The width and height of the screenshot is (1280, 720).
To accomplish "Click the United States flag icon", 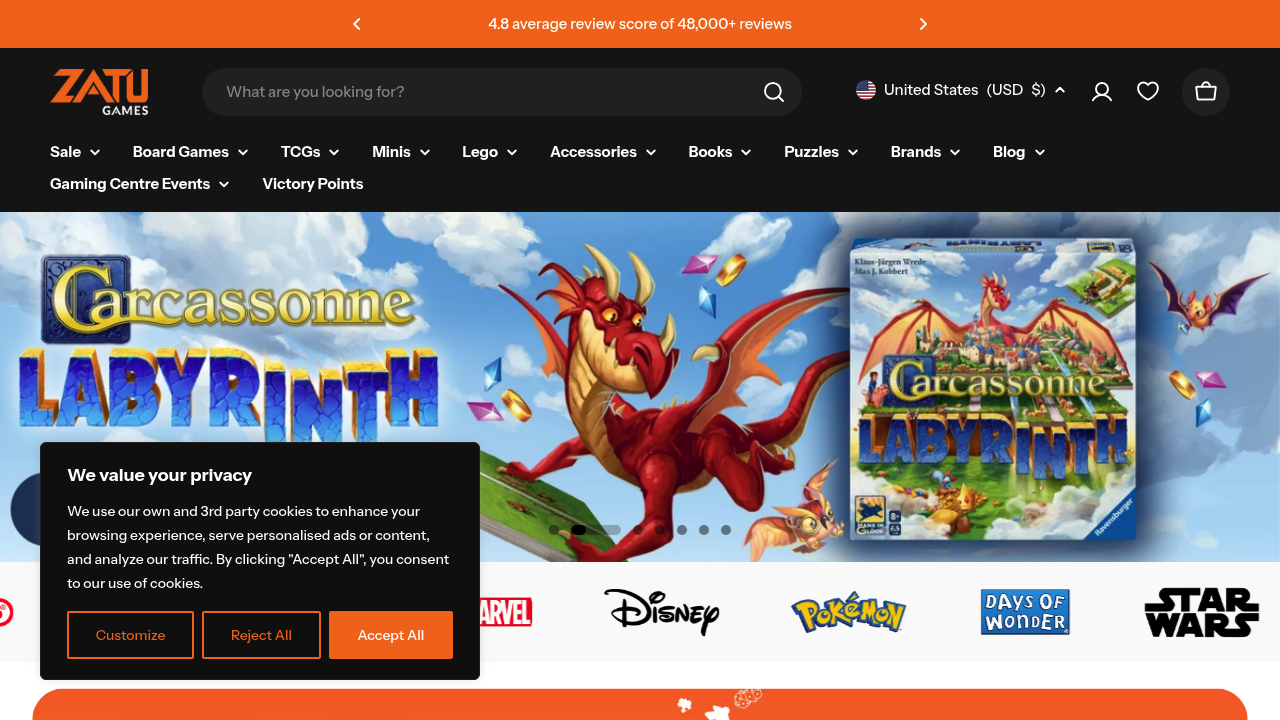I will click(x=866, y=90).
